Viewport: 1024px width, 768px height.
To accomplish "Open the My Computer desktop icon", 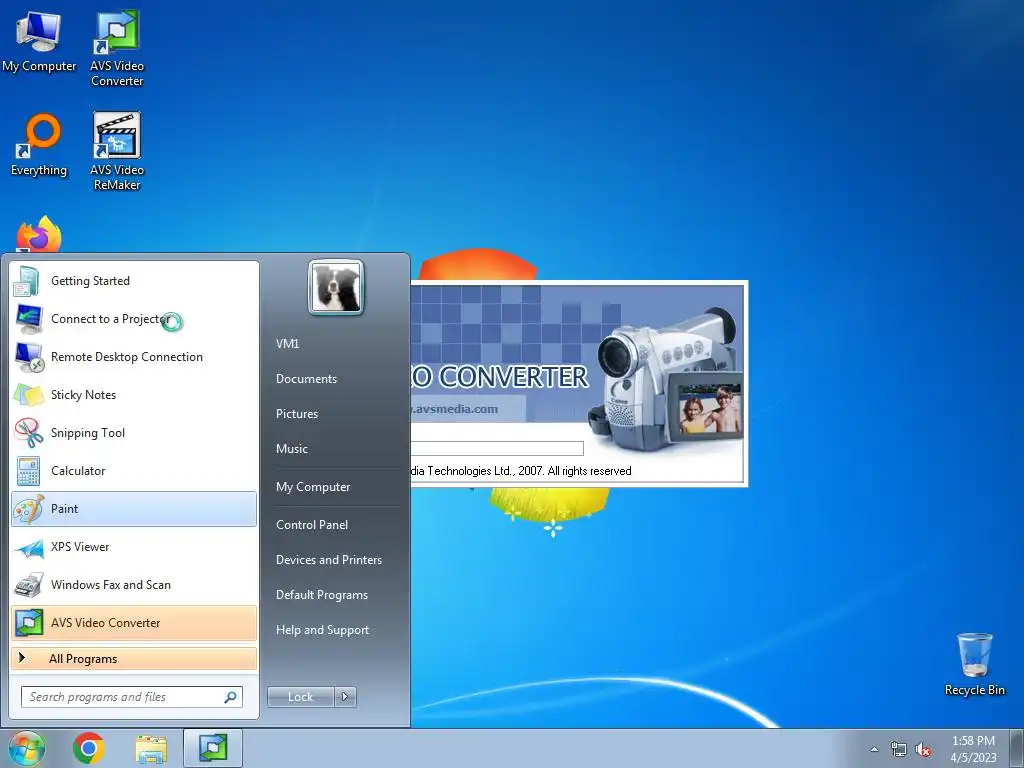I will point(39,42).
